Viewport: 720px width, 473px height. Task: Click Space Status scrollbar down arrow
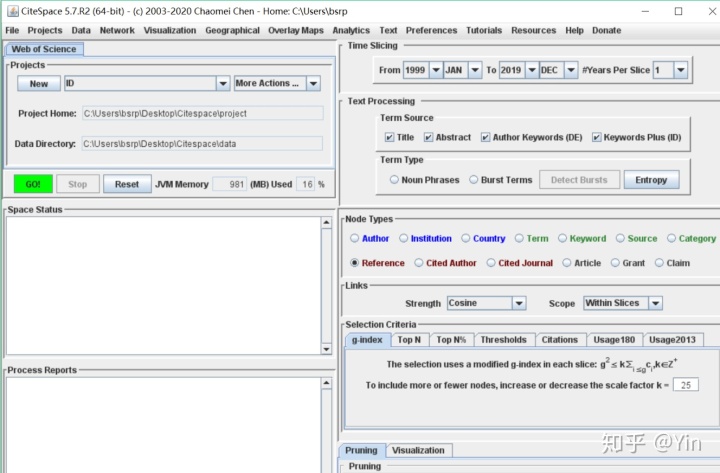[326, 349]
